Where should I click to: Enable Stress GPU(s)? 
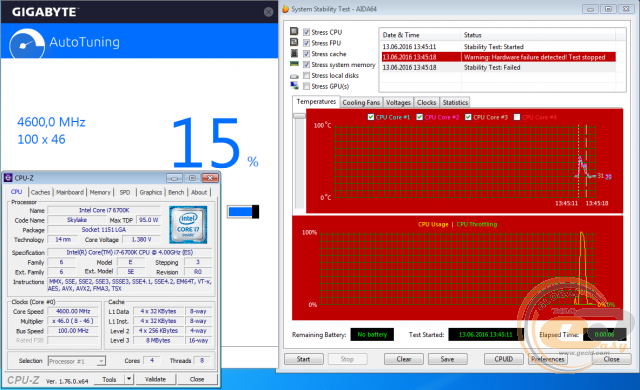307,86
